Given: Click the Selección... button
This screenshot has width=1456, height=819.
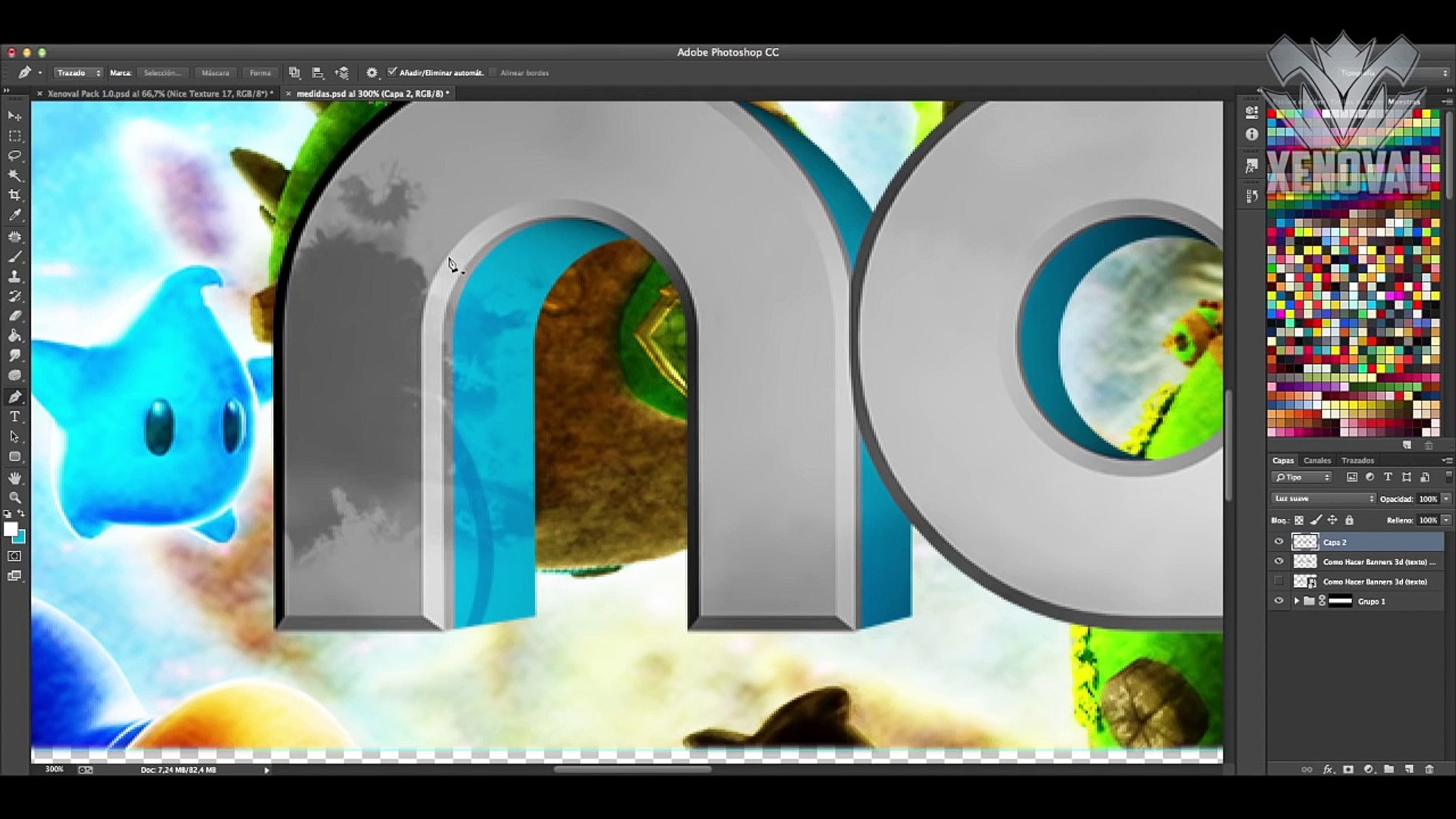Looking at the screenshot, I should [163, 73].
